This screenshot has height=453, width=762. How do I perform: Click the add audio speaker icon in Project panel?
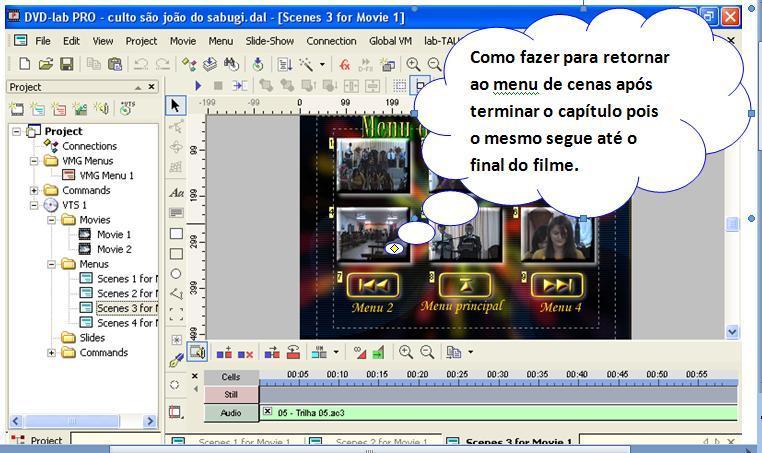pyautogui.click(x=102, y=108)
